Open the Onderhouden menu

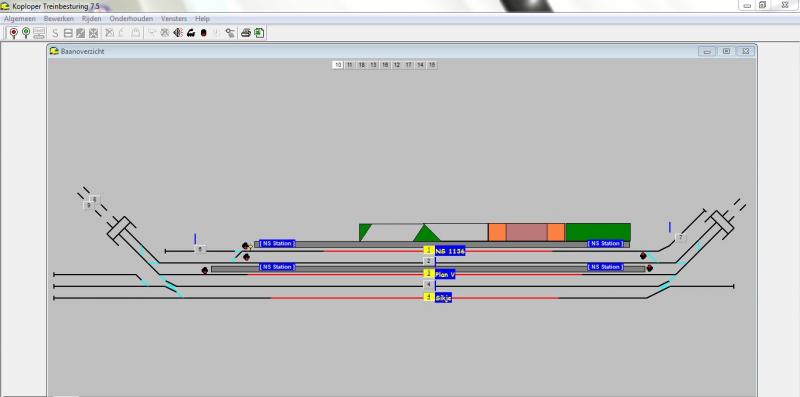[131, 19]
